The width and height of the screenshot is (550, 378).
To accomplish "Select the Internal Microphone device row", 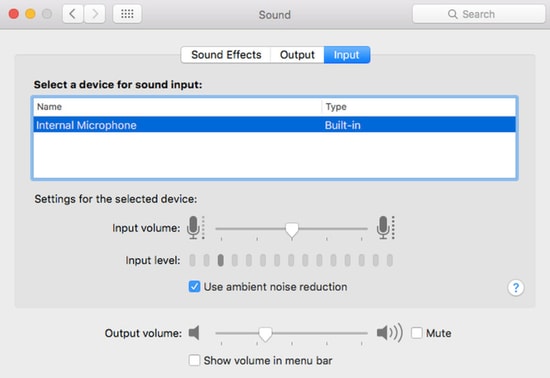I will pyautogui.click(x=275, y=125).
